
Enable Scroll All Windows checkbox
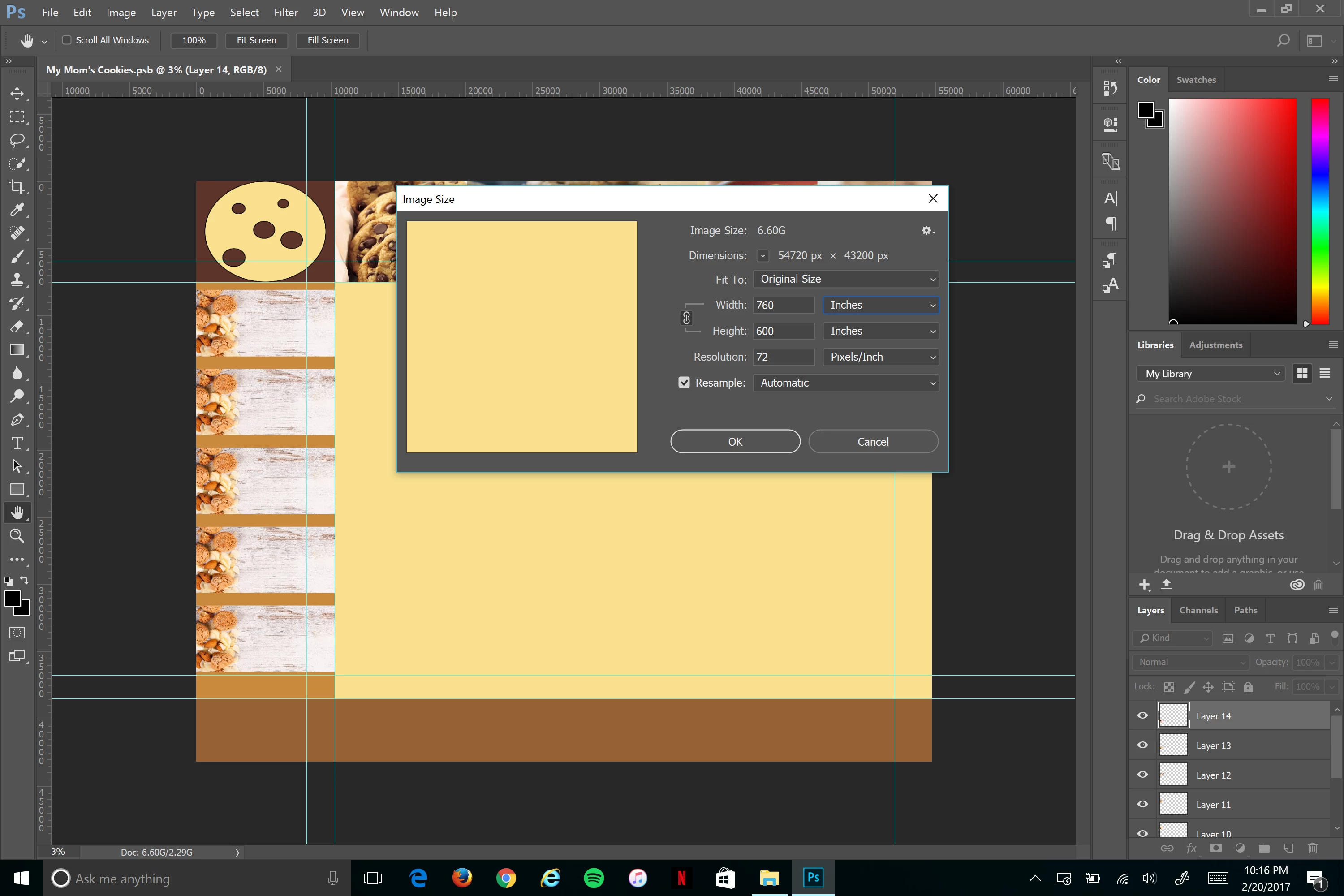(67, 40)
